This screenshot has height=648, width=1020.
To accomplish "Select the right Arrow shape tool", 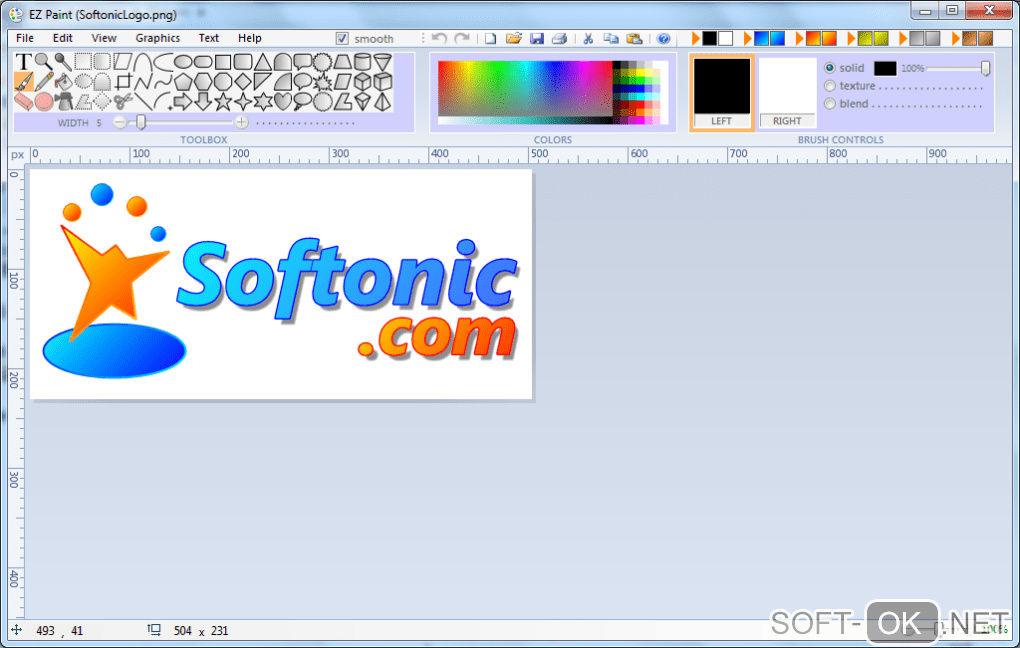I will click(183, 102).
